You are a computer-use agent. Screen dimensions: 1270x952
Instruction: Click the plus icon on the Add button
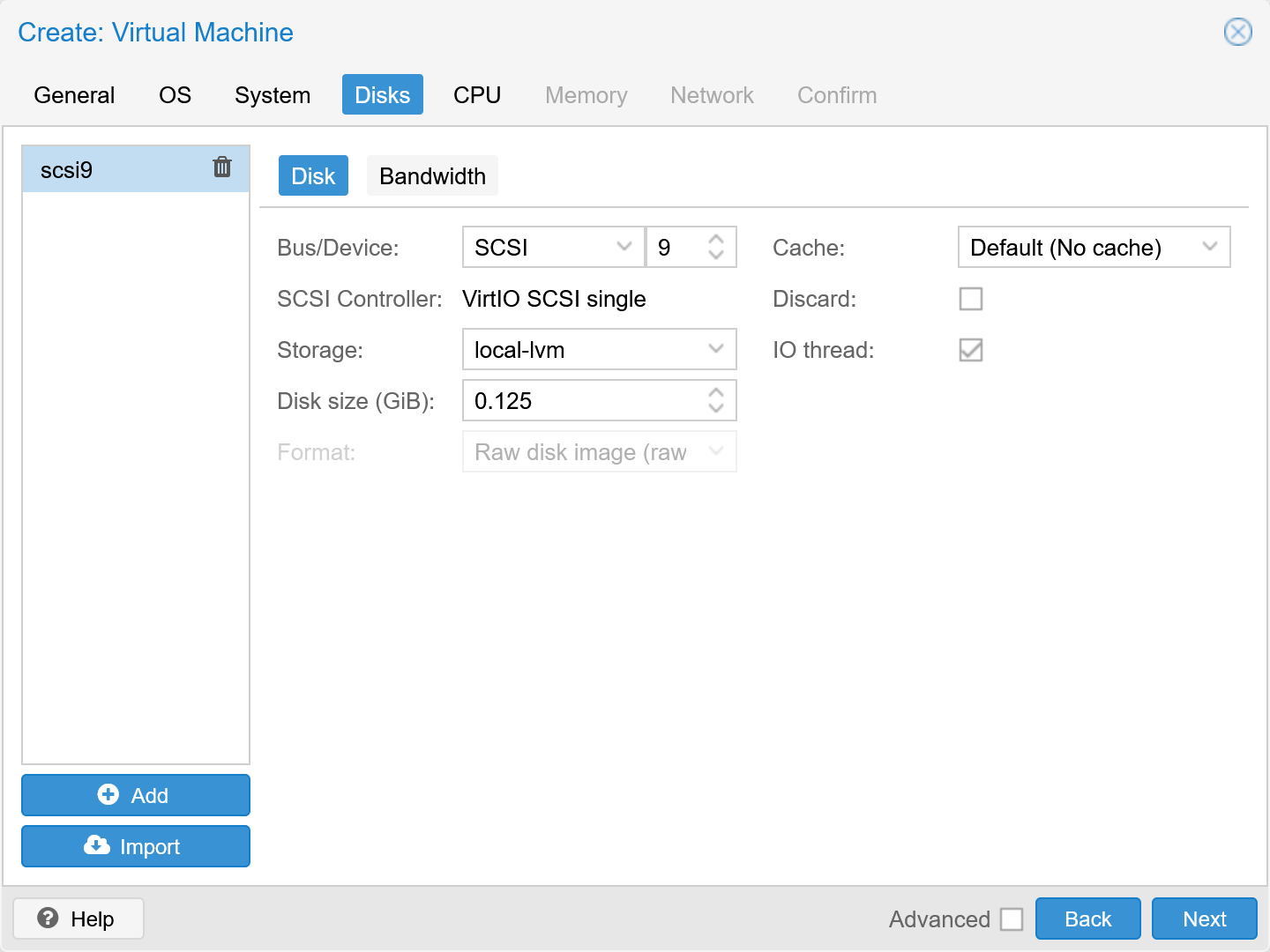(x=108, y=794)
